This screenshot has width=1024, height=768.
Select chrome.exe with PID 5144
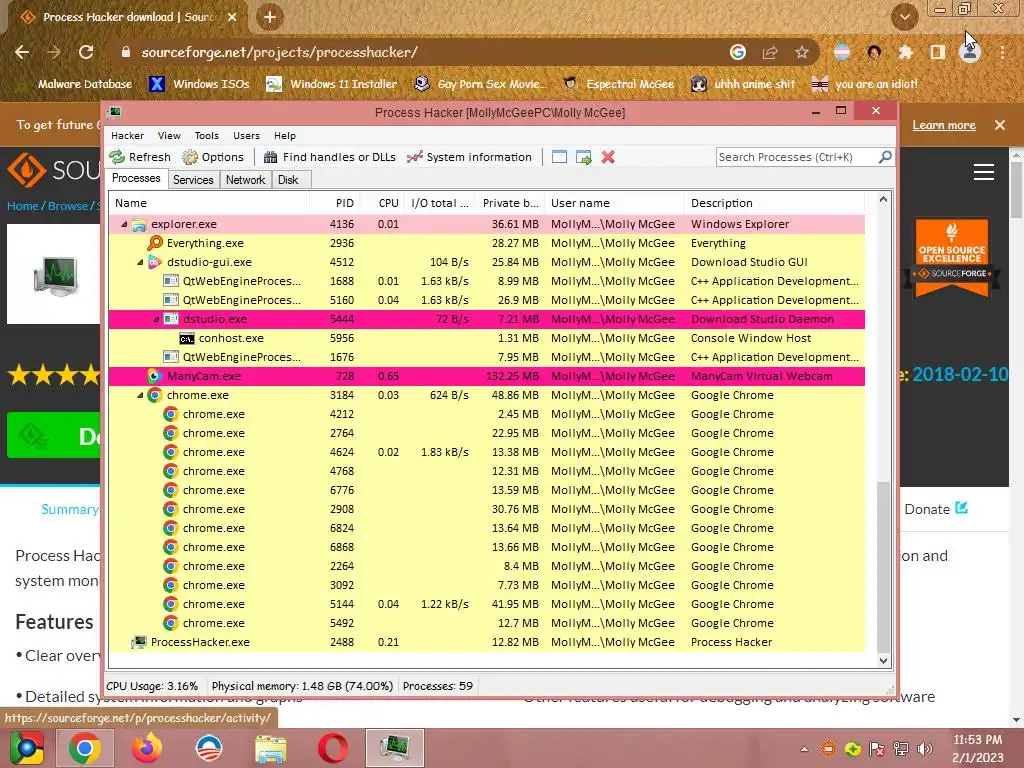coord(487,604)
